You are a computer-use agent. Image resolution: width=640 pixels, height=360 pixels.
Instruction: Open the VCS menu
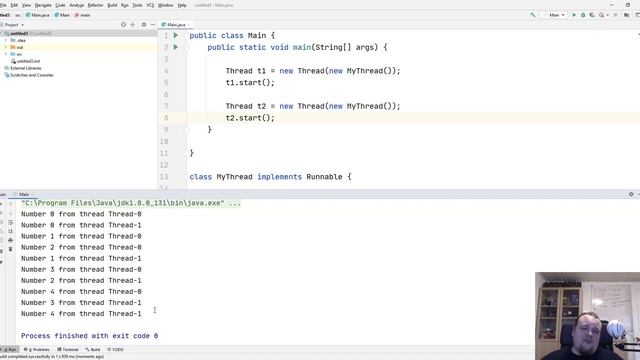coord(150,5)
